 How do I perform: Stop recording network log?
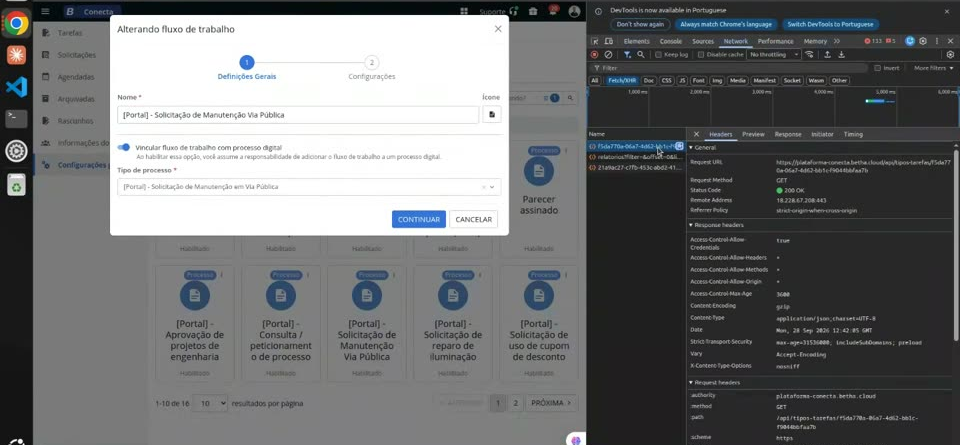tap(594, 54)
